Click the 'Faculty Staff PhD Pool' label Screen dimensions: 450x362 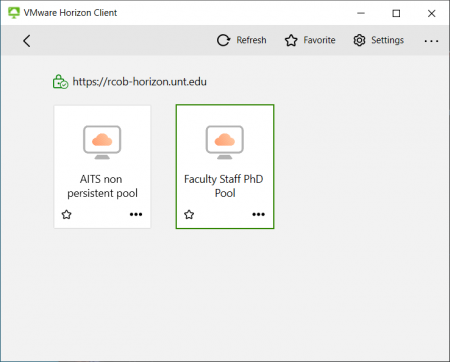point(224,186)
